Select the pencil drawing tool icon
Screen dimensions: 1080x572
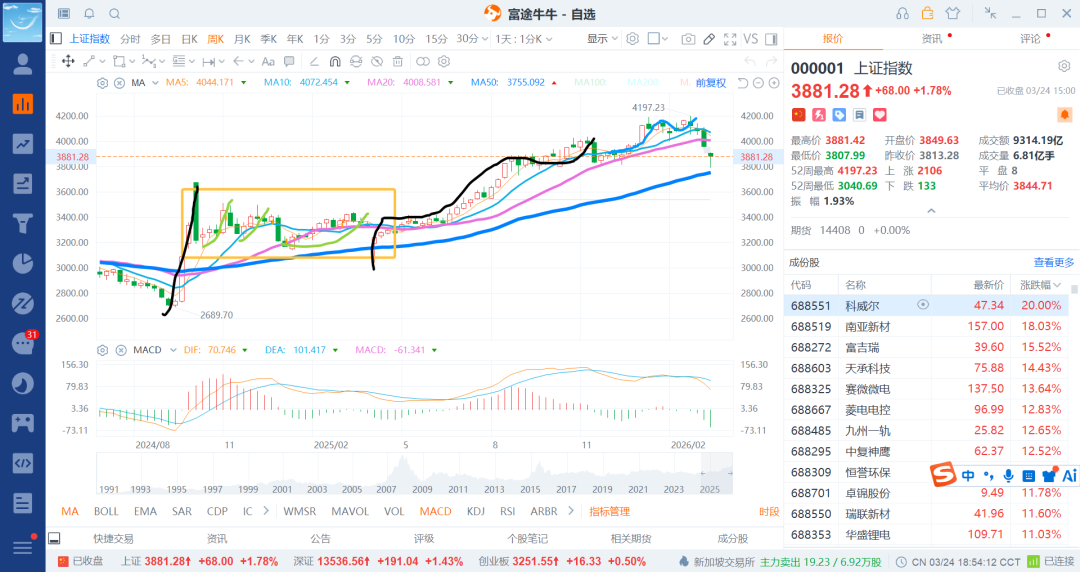tap(709, 39)
